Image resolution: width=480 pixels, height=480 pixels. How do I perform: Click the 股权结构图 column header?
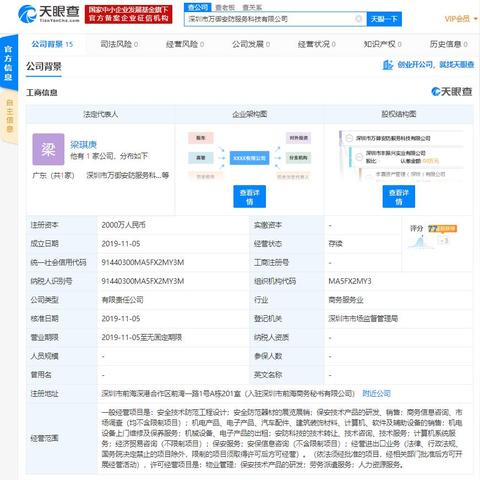[399, 114]
